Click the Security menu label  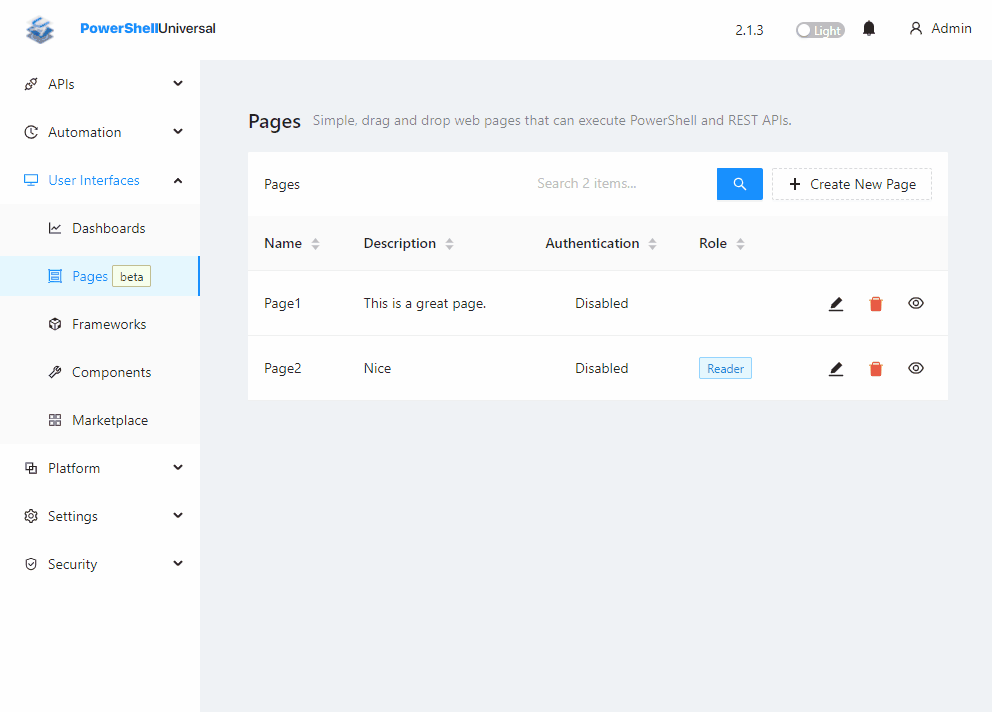[73, 565]
